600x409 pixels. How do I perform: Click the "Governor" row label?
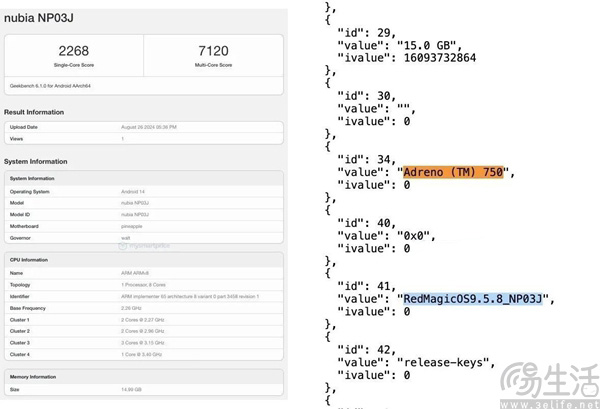click(x=20, y=238)
